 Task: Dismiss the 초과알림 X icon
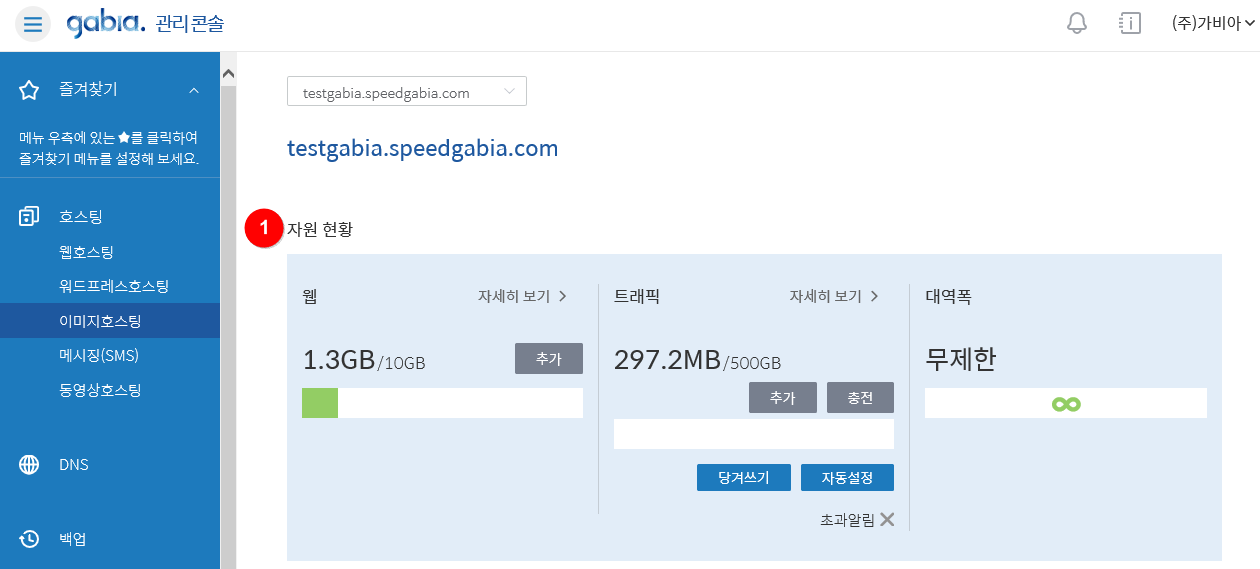887,519
